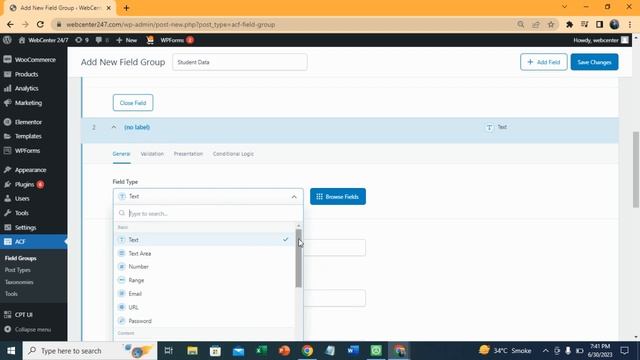Switch to the Presentation tab
The width and height of the screenshot is (640, 360).
[188, 154]
